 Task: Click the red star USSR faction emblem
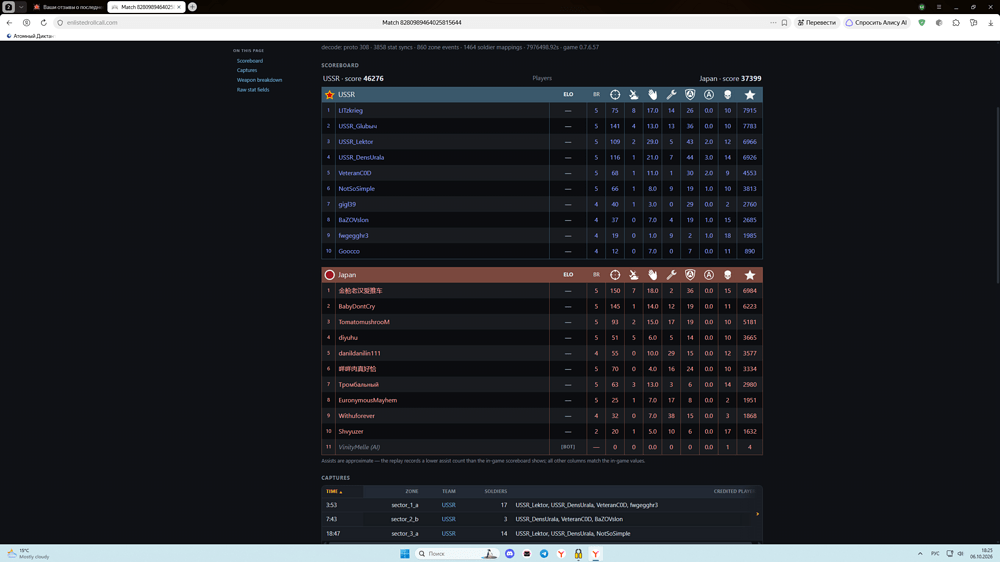[x=330, y=94]
